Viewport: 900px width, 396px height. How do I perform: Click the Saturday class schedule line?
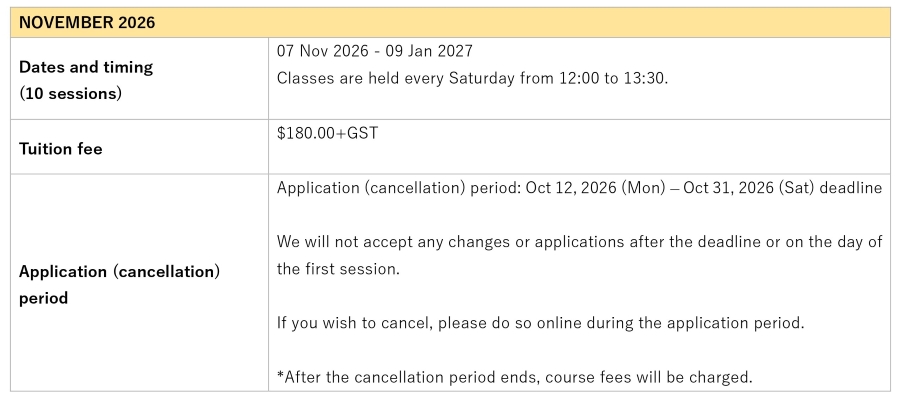tap(472, 78)
